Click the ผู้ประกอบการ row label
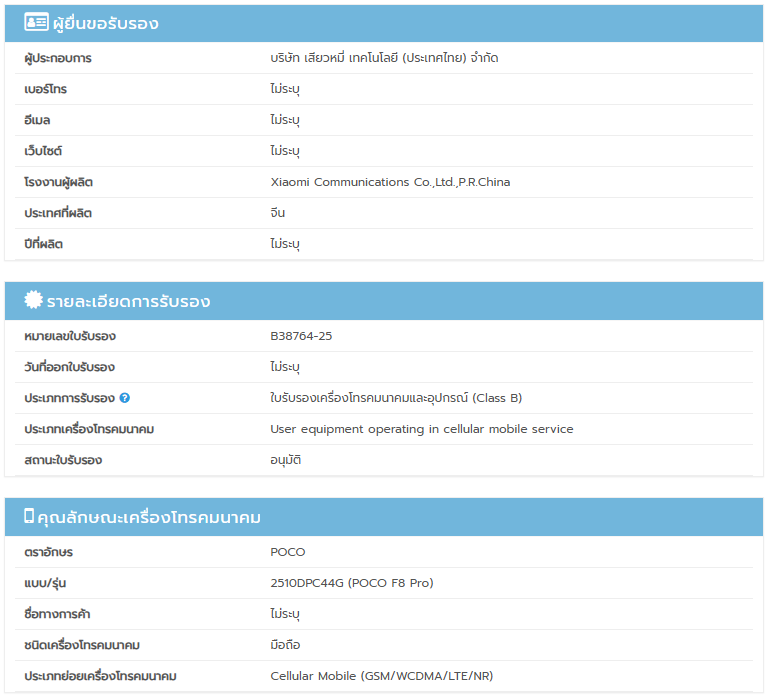 (58, 58)
